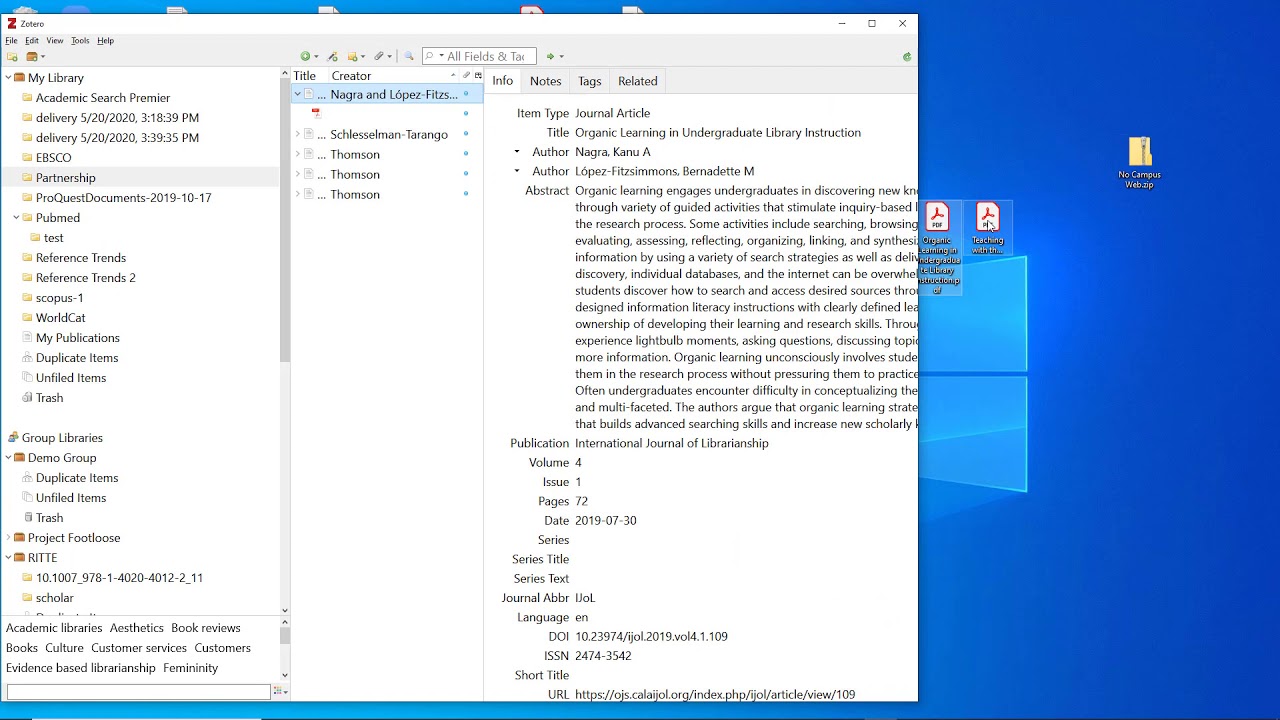Sort items by the Creator column
The width and height of the screenshot is (1280, 720).
point(394,76)
